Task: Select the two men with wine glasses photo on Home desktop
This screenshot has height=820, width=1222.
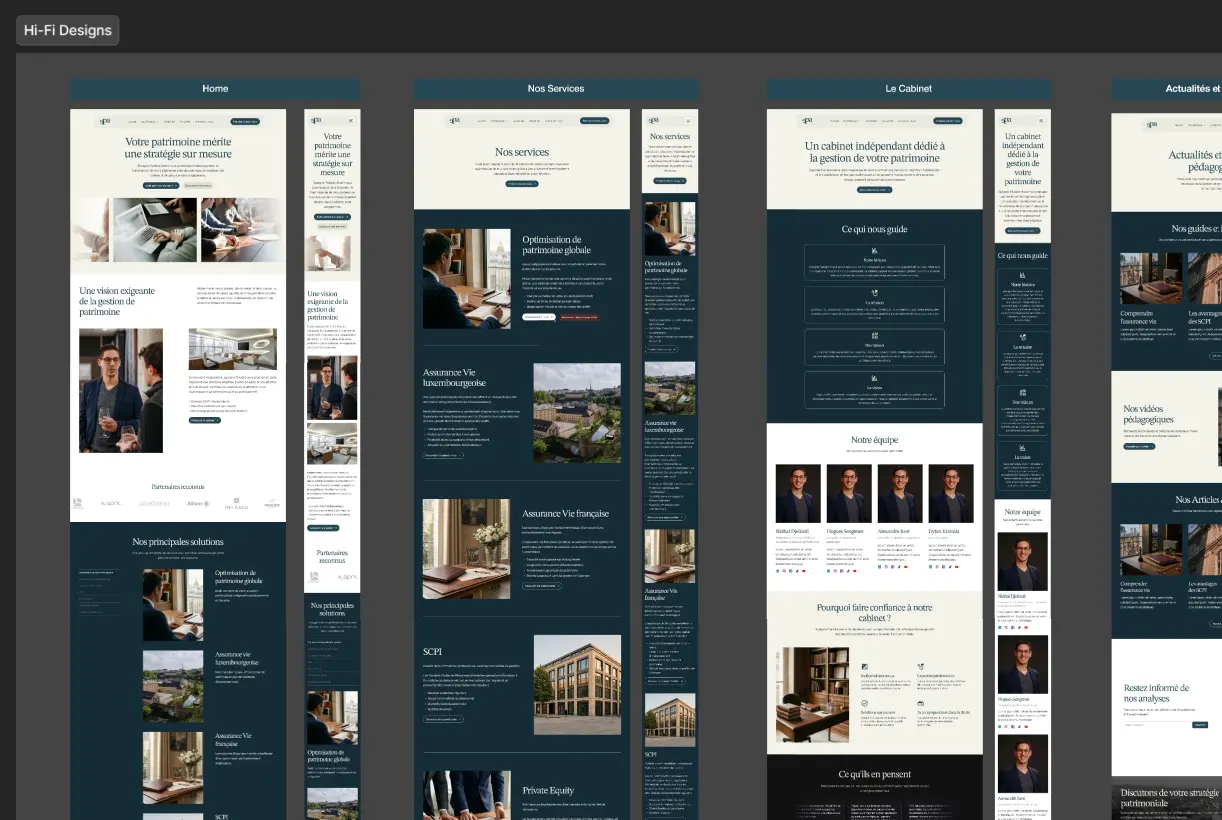Action: click(x=121, y=391)
